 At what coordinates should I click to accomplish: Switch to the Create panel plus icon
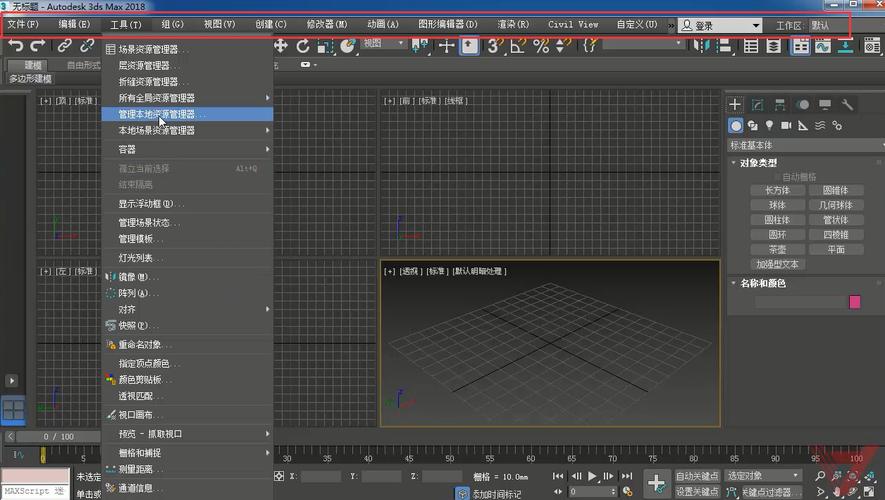click(x=735, y=104)
